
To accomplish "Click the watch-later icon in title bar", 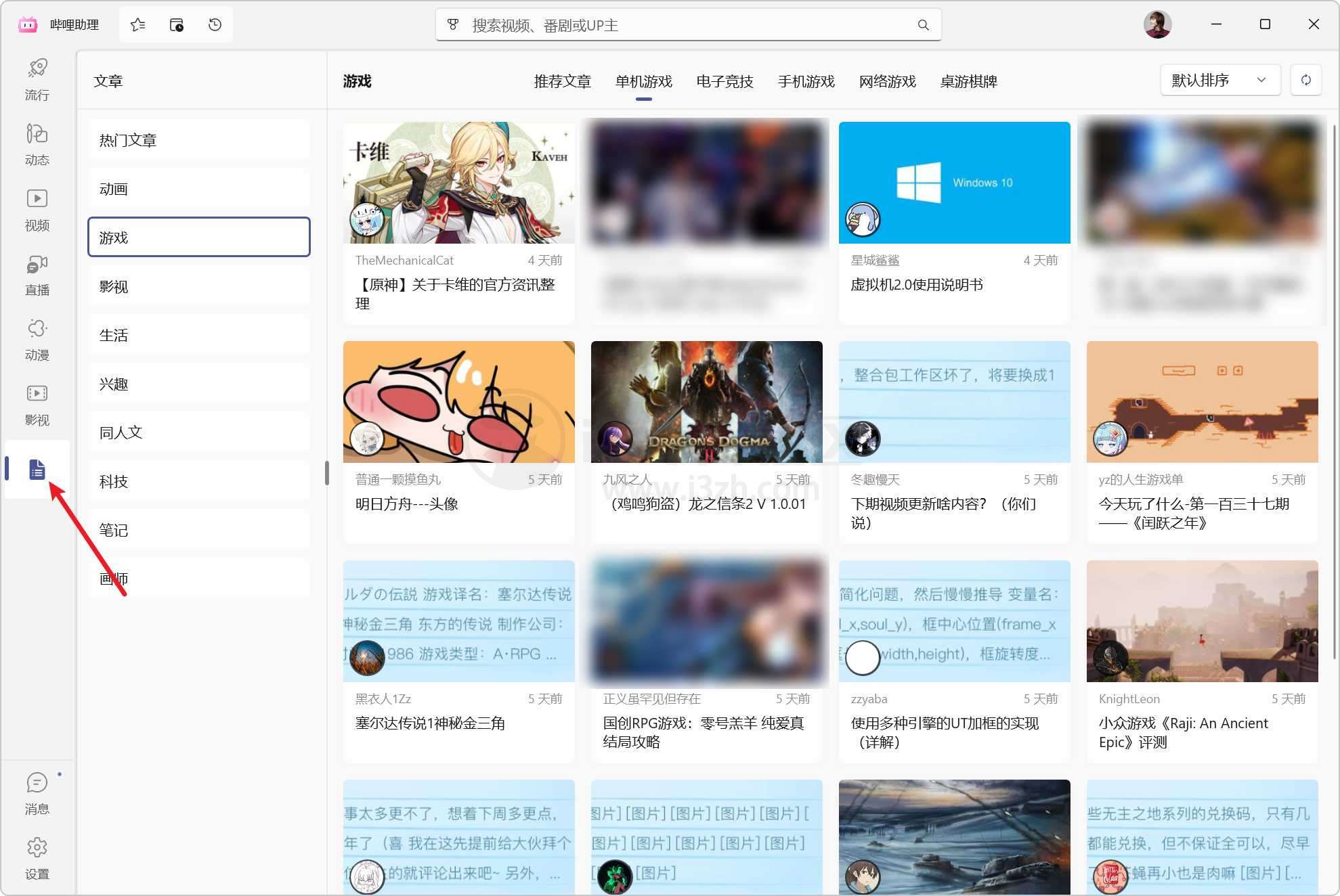I will click(x=177, y=25).
